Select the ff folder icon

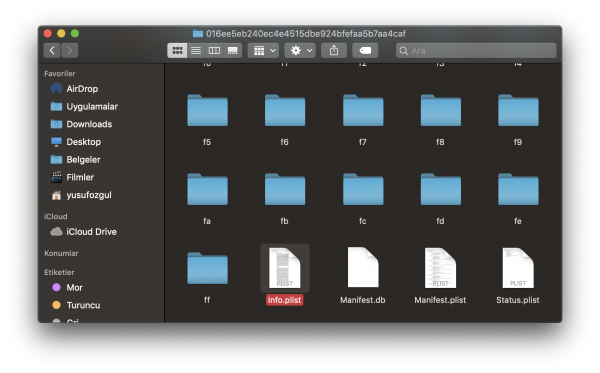pyautogui.click(x=207, y=268)
